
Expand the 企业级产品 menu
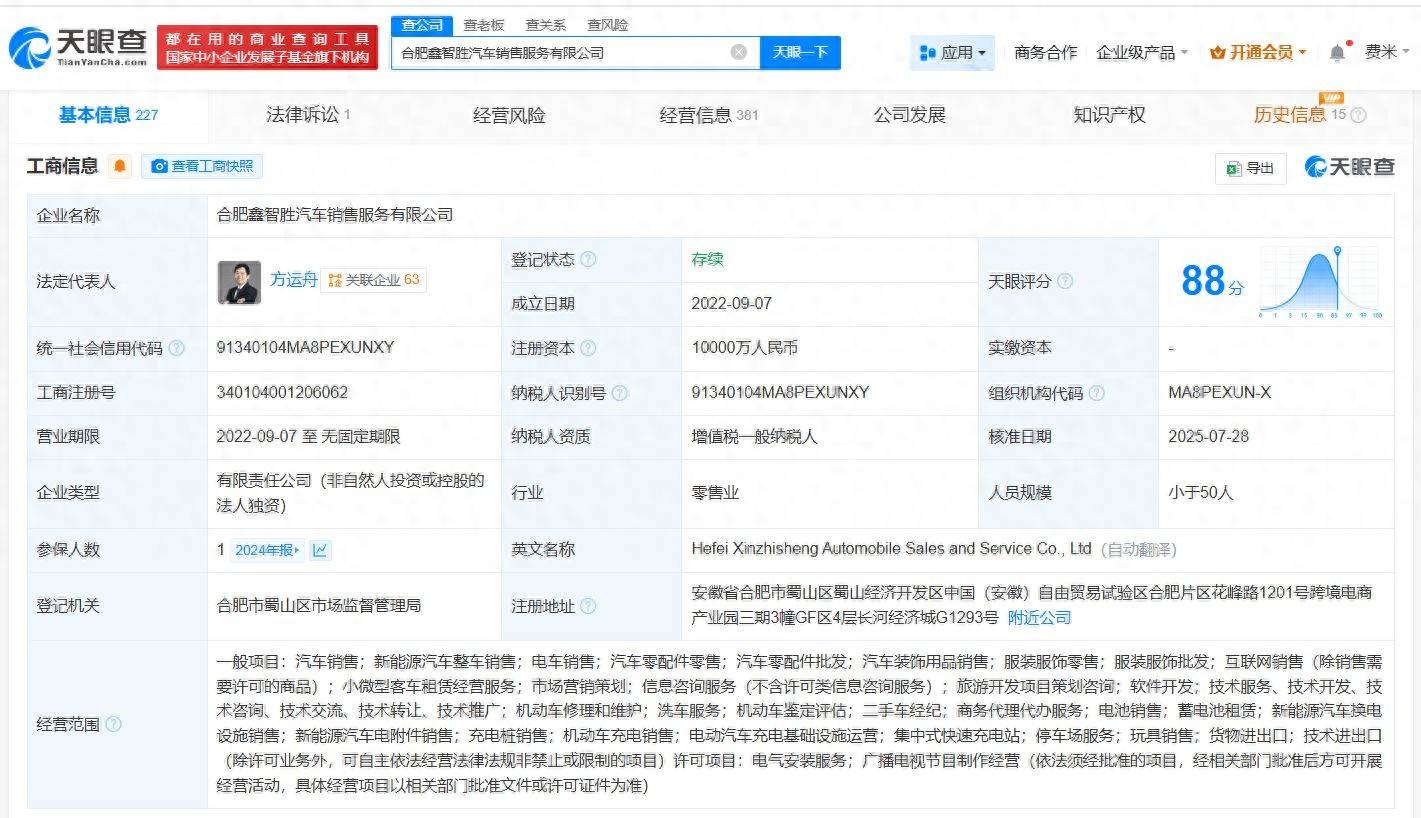point(1142,53)
